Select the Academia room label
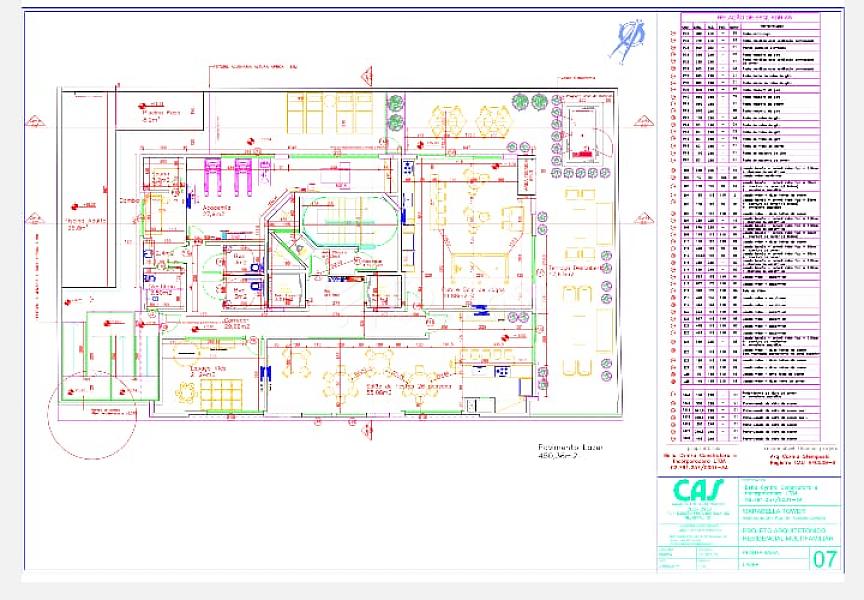The width and height of the screenshot is (864, 600). pyautogui.click(x=215, y=210)
